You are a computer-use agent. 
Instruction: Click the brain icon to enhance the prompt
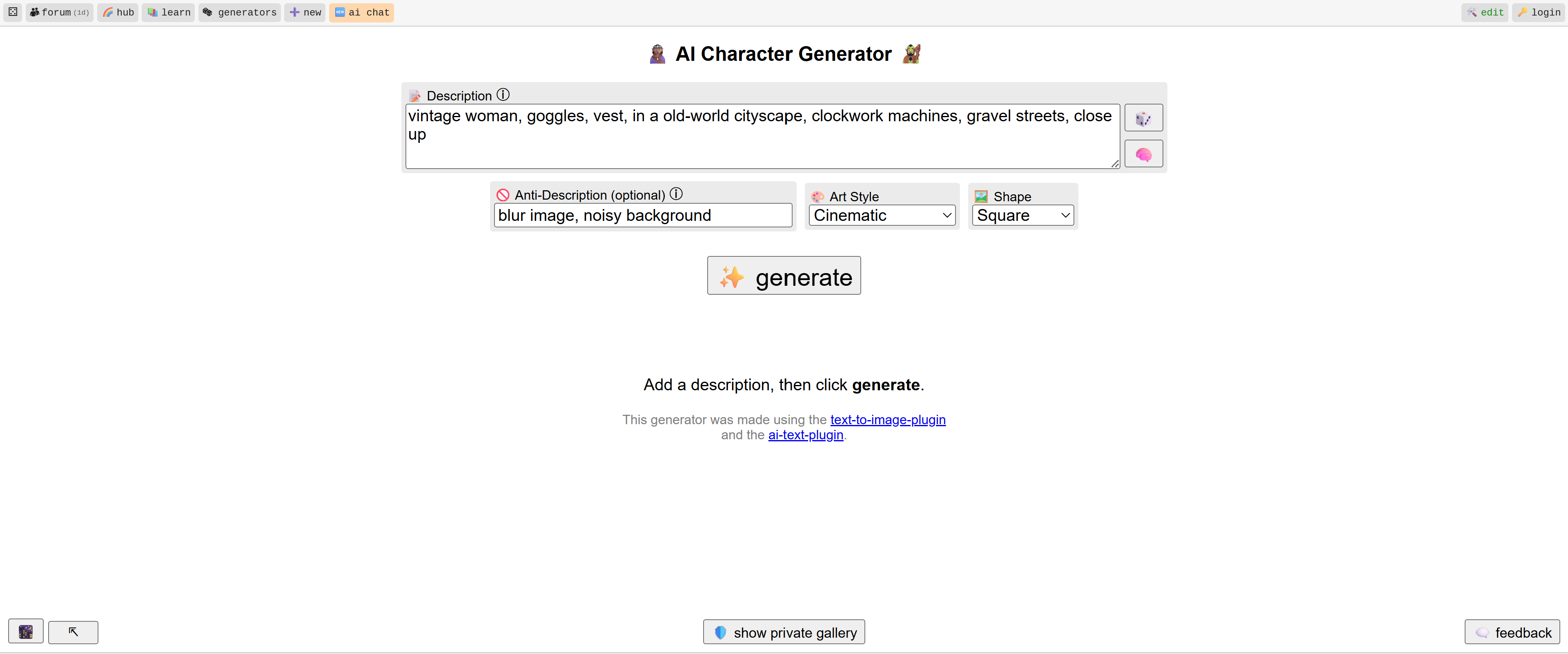click(x=1144, y=153)
